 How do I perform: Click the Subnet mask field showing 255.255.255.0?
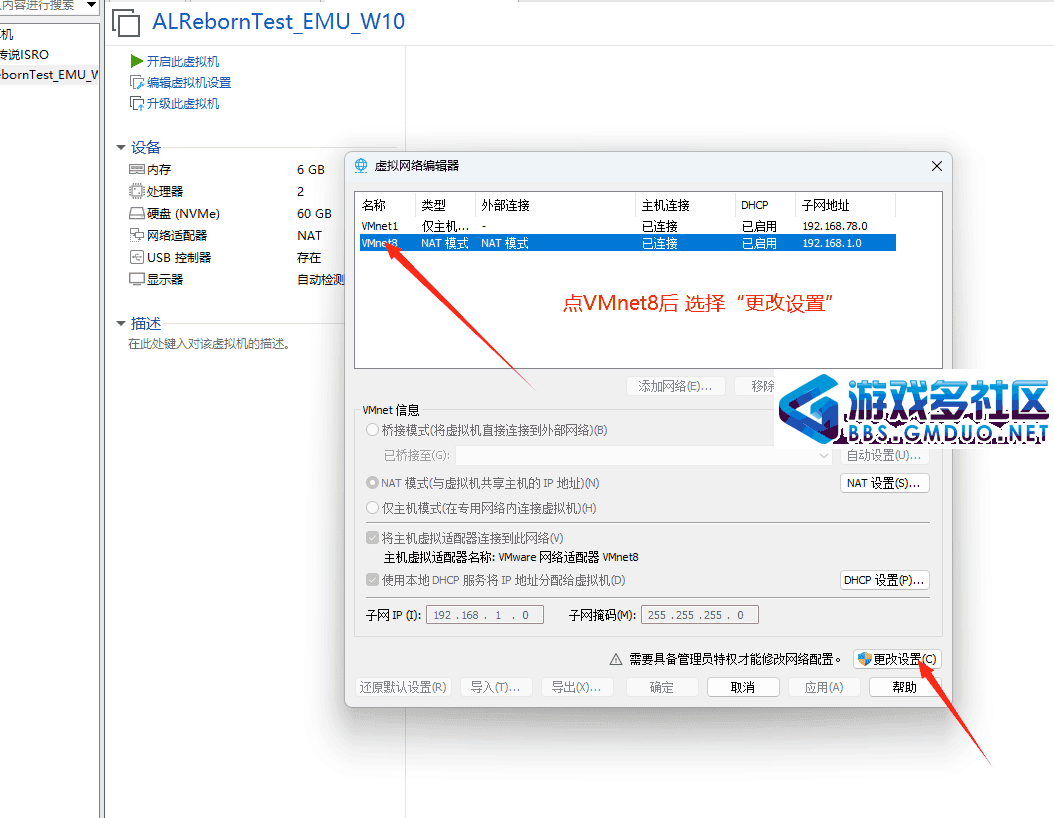pyautogui.click(x=700, y=615)
